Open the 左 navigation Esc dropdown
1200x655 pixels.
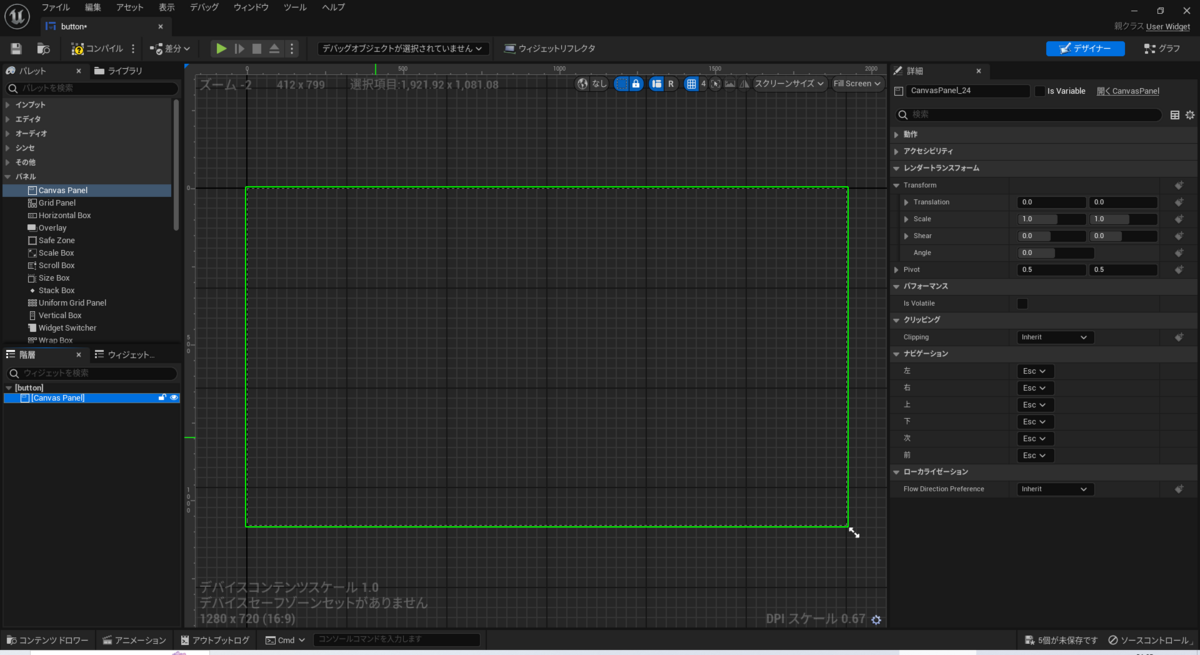point(1035,371)
